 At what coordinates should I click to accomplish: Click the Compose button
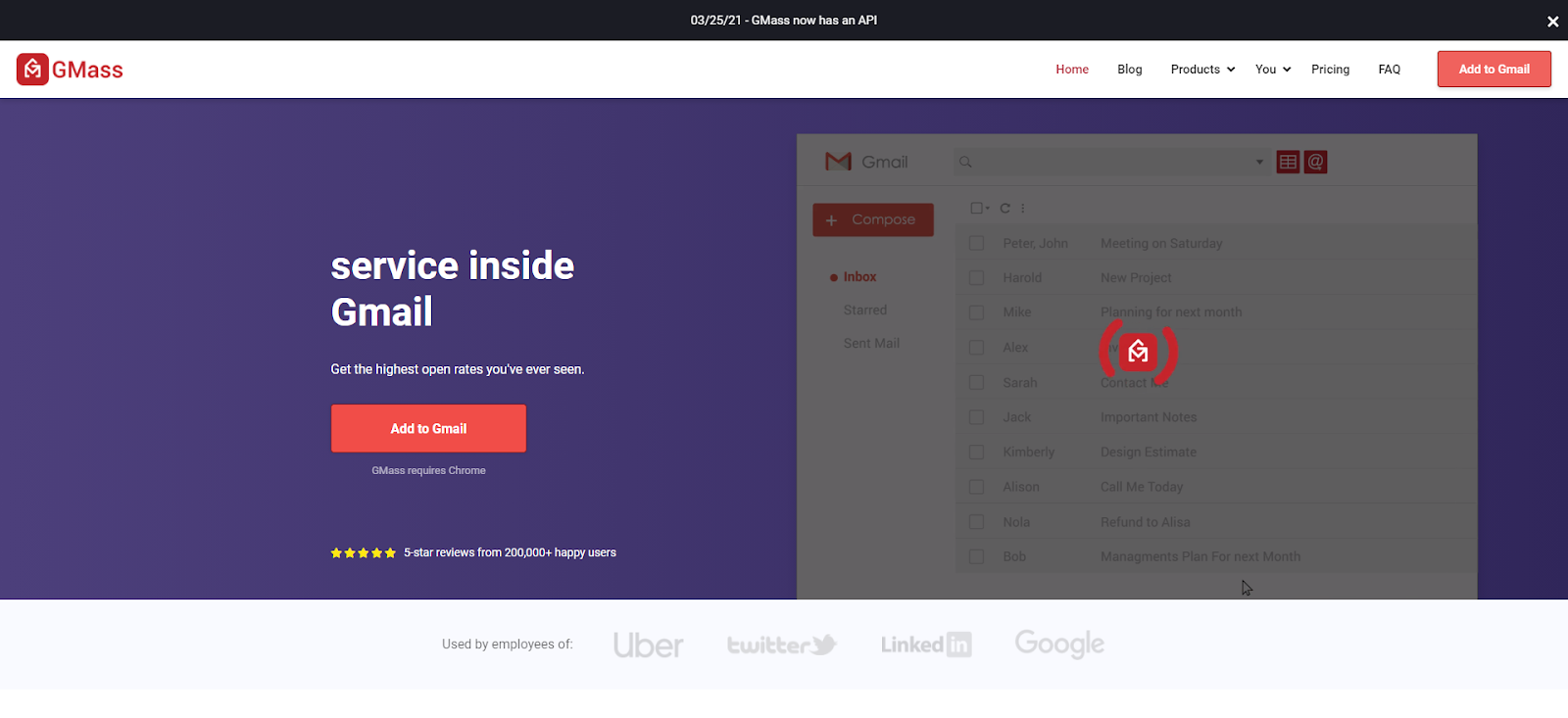click(873, 219)
